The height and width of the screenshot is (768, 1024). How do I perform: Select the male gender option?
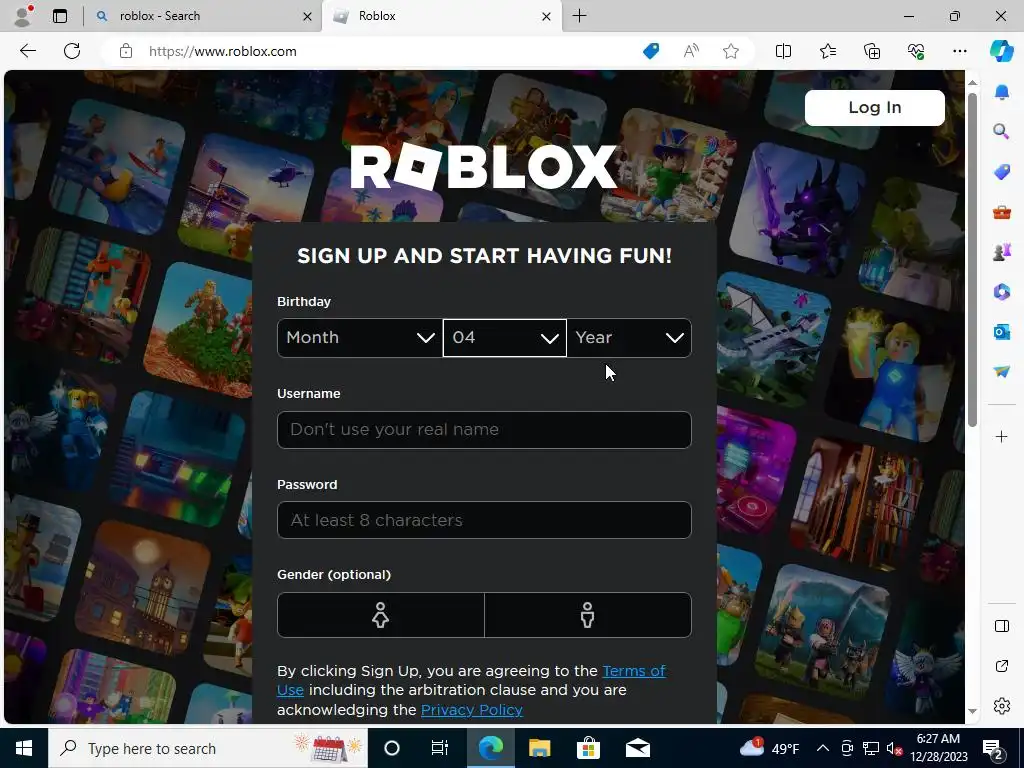click(x=588, y=615)
